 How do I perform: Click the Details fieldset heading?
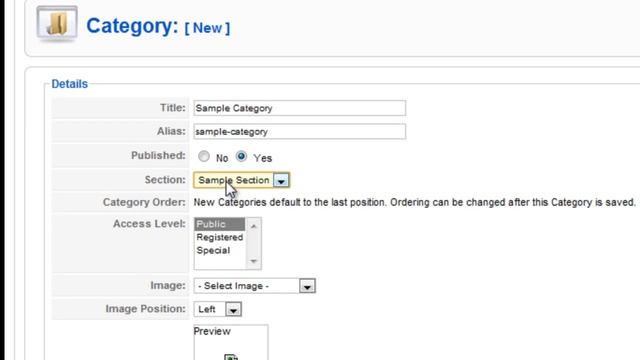pos(69,84)
